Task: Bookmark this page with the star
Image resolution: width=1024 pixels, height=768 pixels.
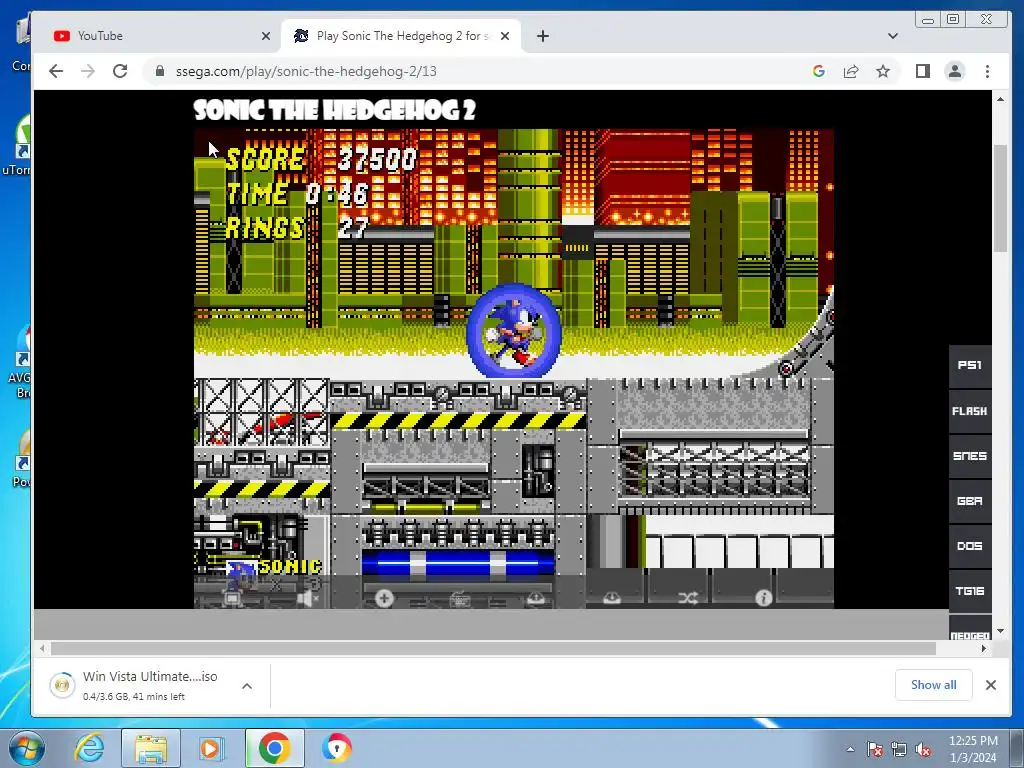Action: (883, 71)
